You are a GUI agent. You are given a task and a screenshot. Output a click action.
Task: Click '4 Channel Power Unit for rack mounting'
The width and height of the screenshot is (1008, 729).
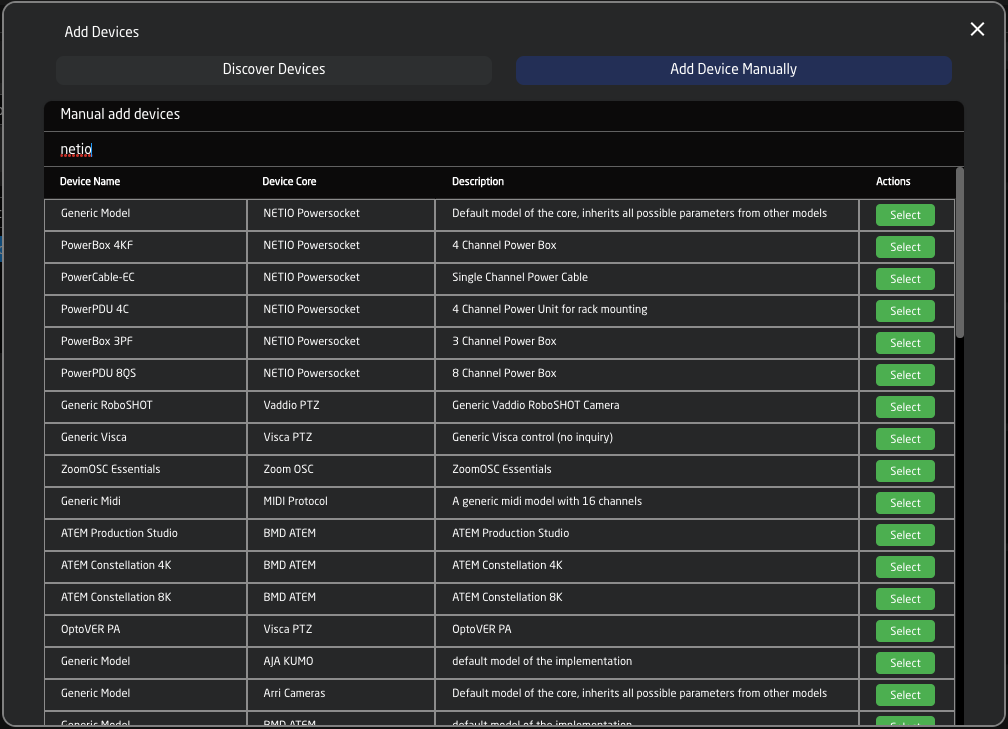tap(550, 309)
